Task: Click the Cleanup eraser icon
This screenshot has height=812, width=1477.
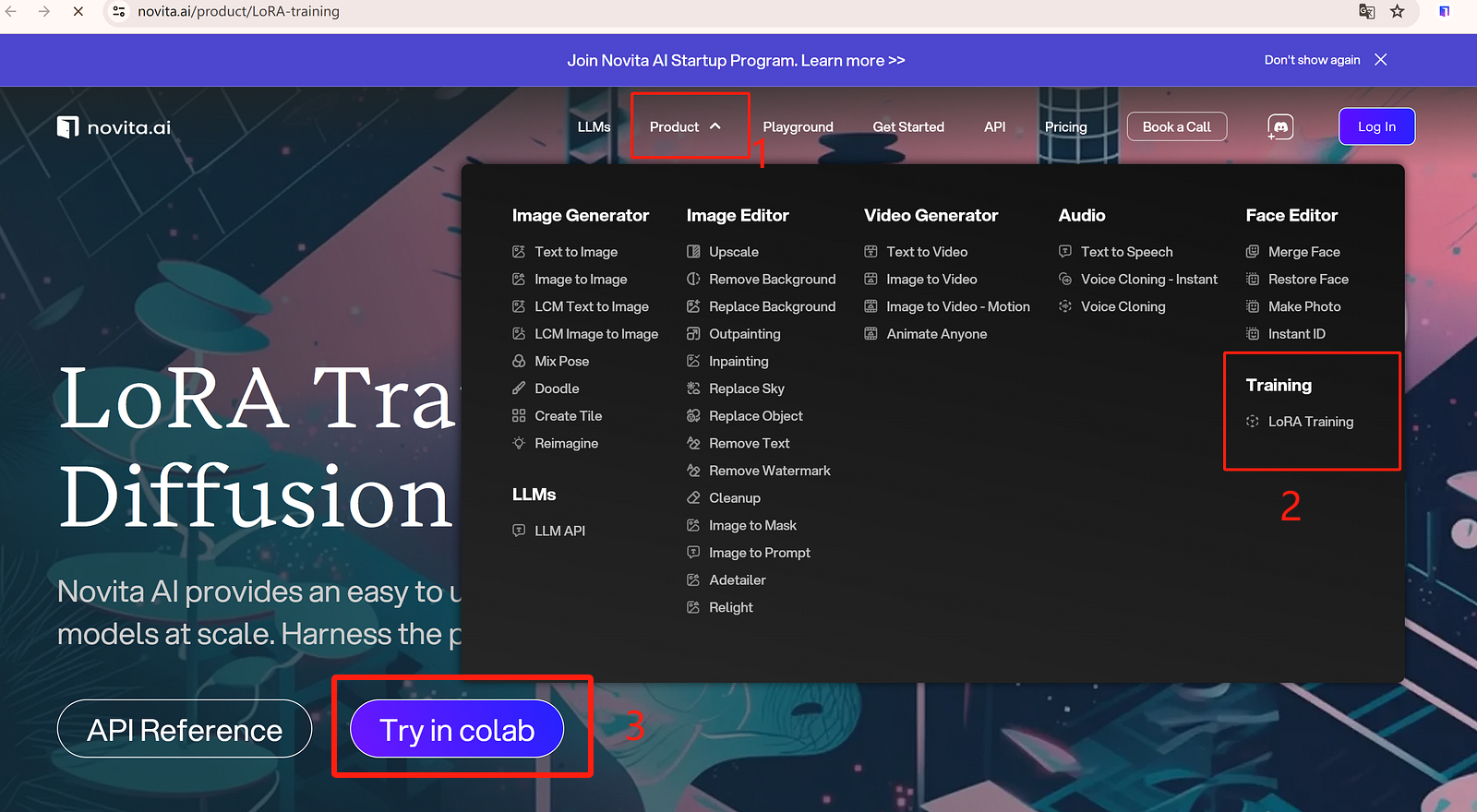Action: coord(693,498)
